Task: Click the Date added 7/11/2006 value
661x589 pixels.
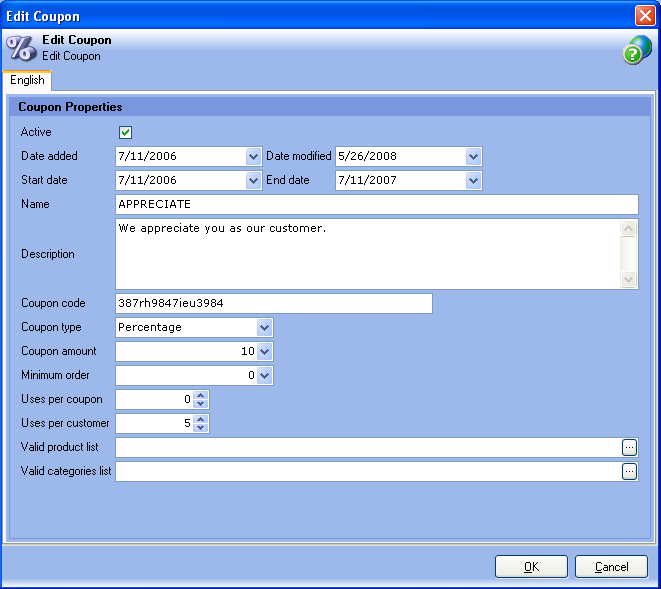Action: click(147, 156)
